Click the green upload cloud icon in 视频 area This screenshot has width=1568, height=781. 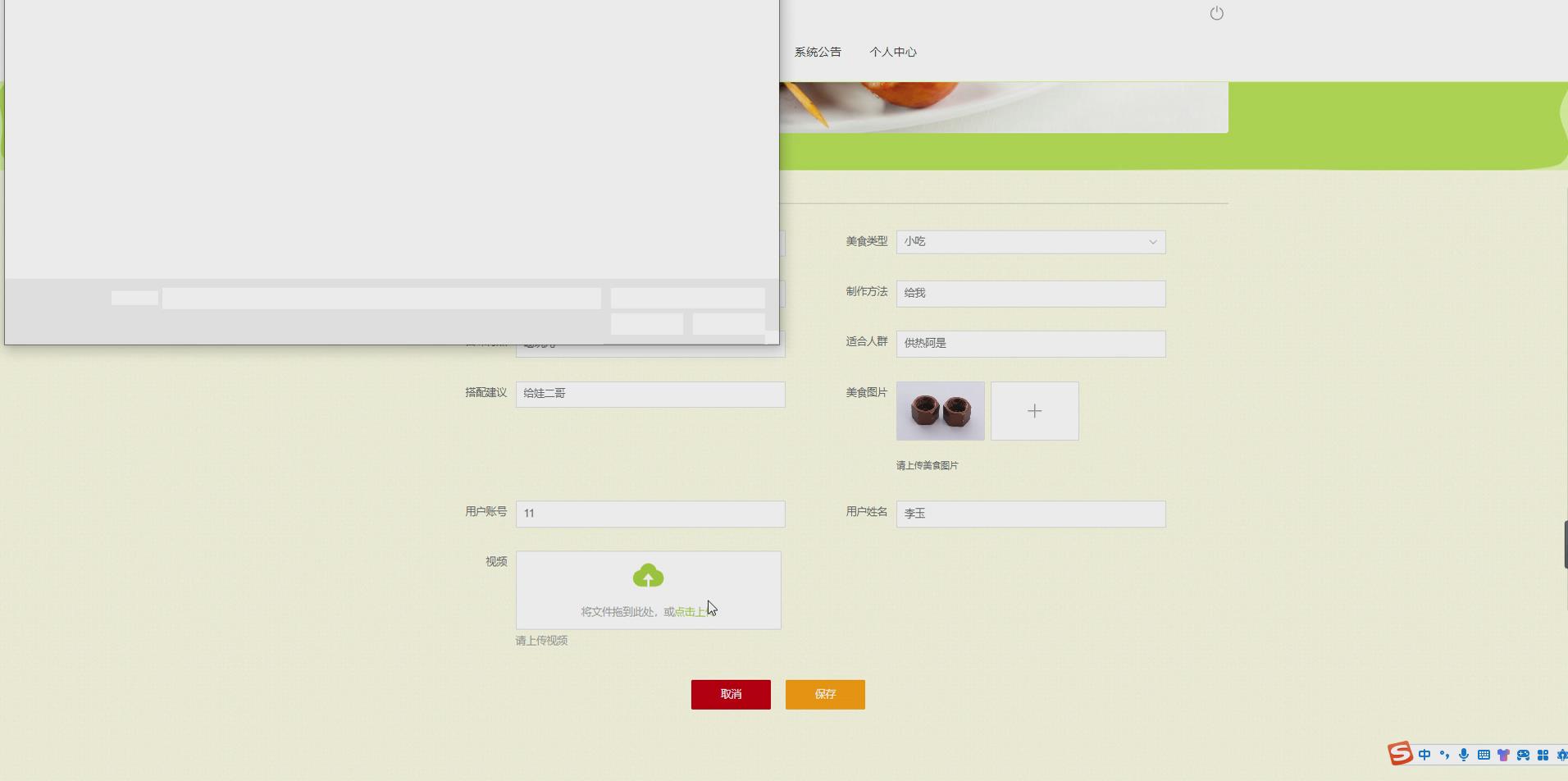648,575
